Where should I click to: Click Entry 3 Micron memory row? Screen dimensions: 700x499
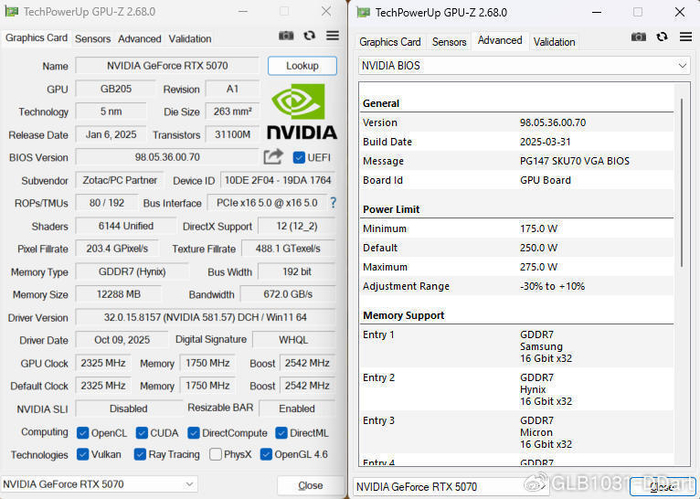[517, 432]
